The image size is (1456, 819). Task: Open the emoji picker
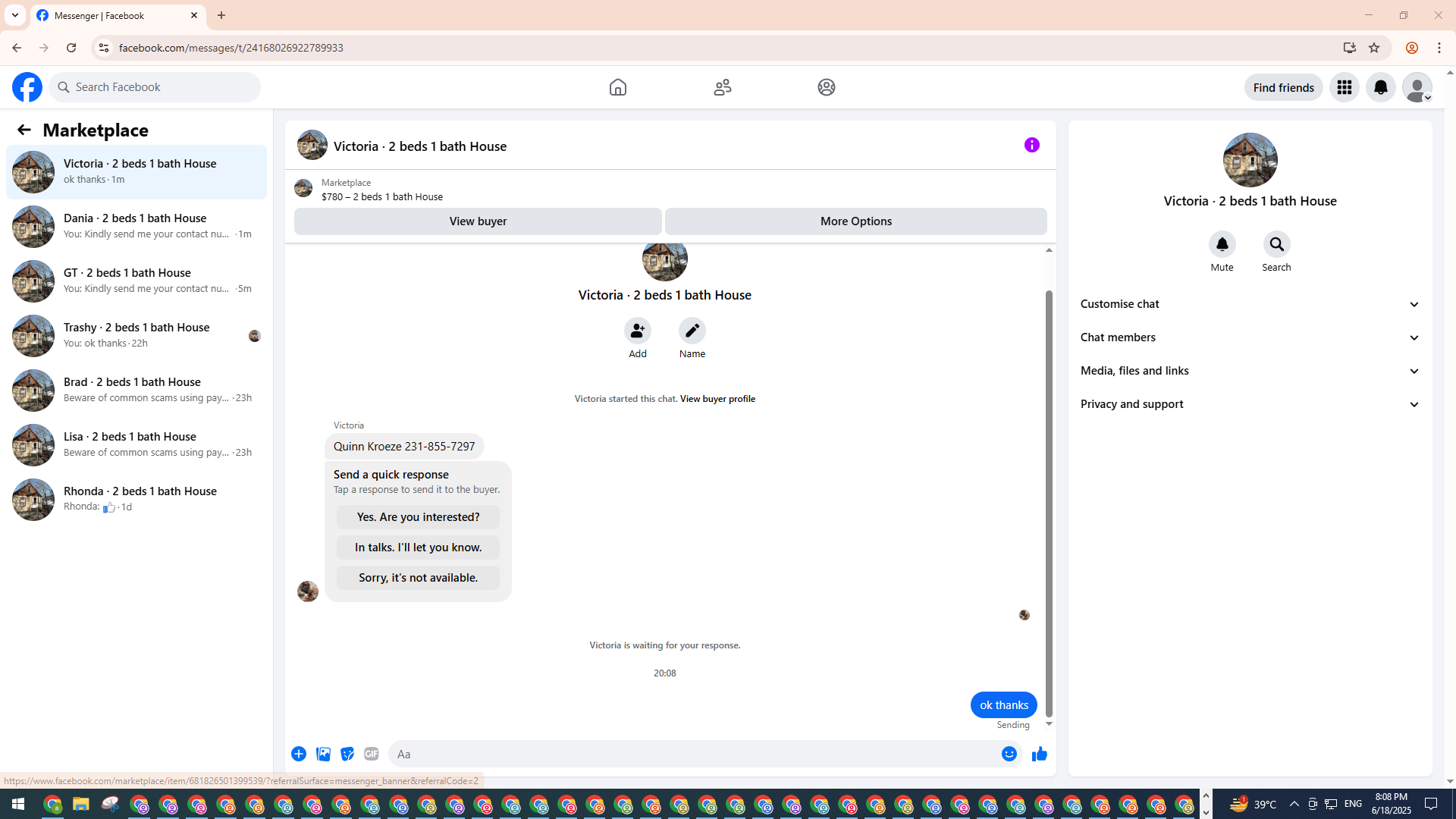pos(1009,754)
